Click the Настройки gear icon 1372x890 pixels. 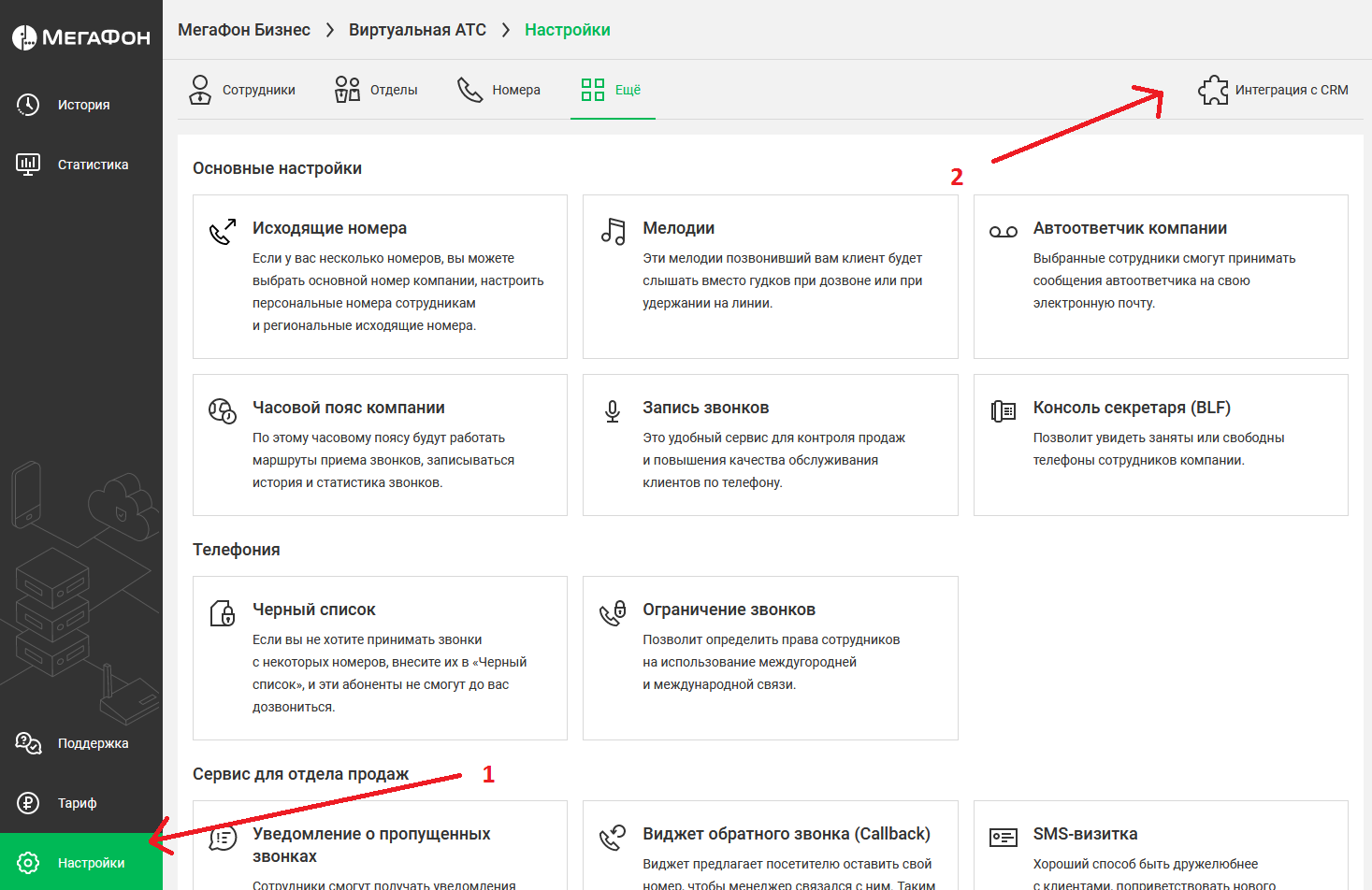click(28, 863)
